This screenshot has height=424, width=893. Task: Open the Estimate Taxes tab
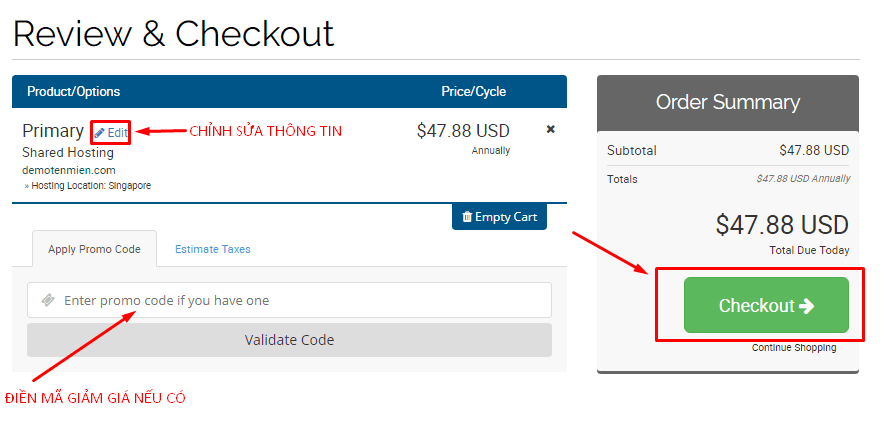(x=212, y=249)
